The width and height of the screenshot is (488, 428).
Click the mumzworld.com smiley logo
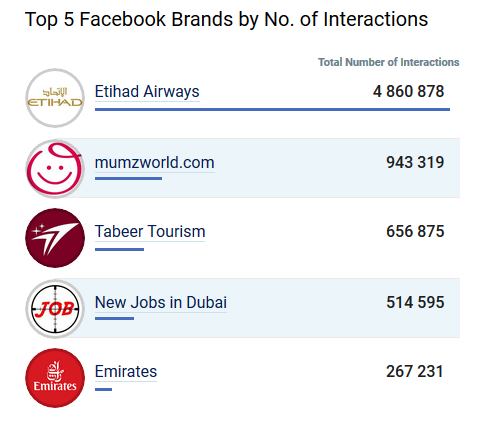tap(55, 169)
